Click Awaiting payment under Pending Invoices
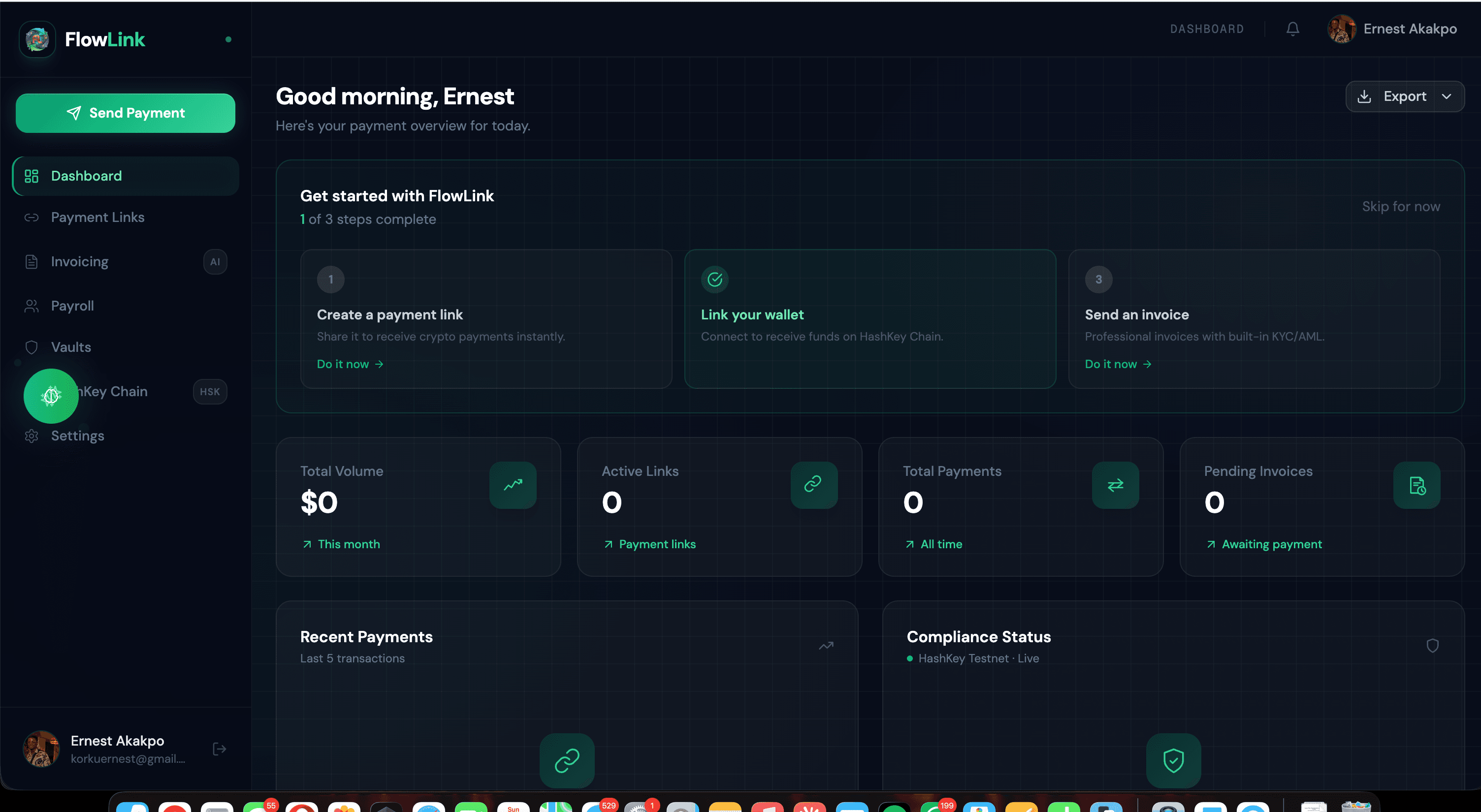 click(x=1272, y=544)
